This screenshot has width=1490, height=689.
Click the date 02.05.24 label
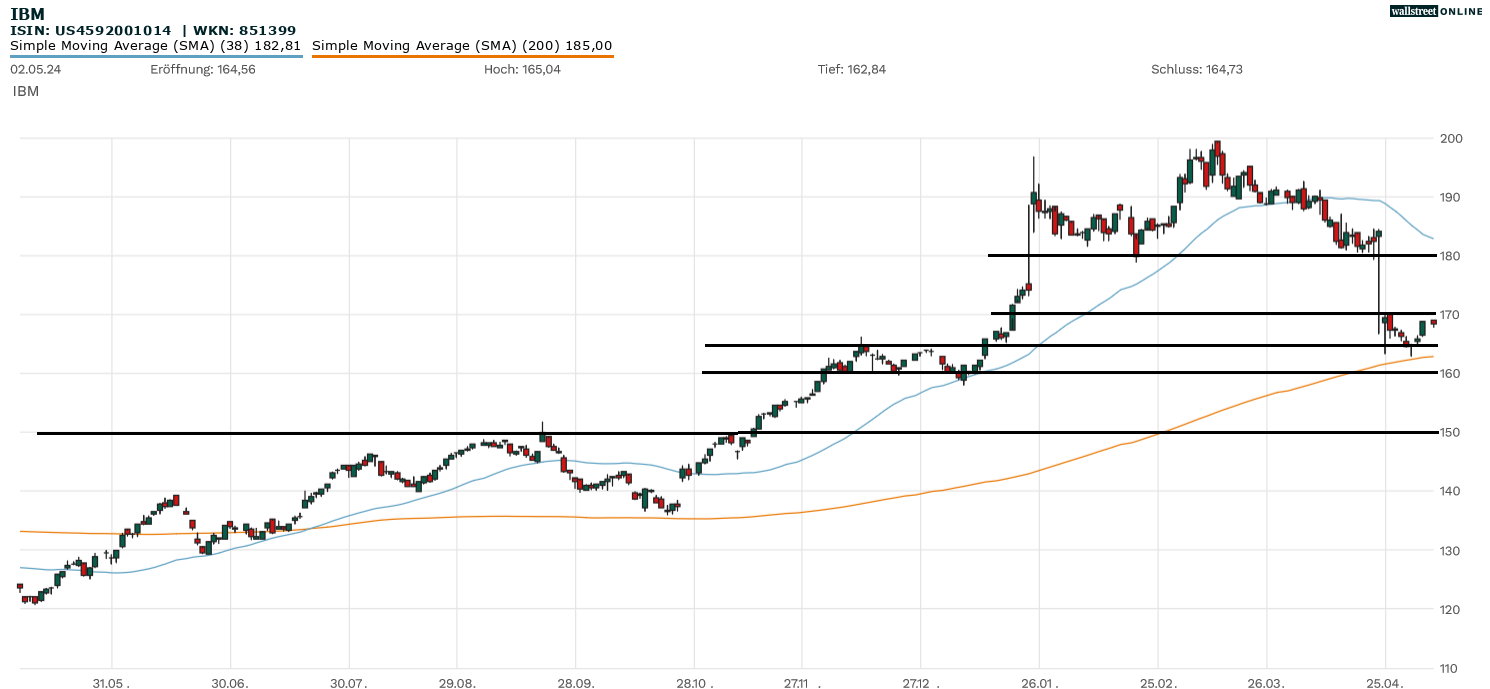click(x=36, y=70)
